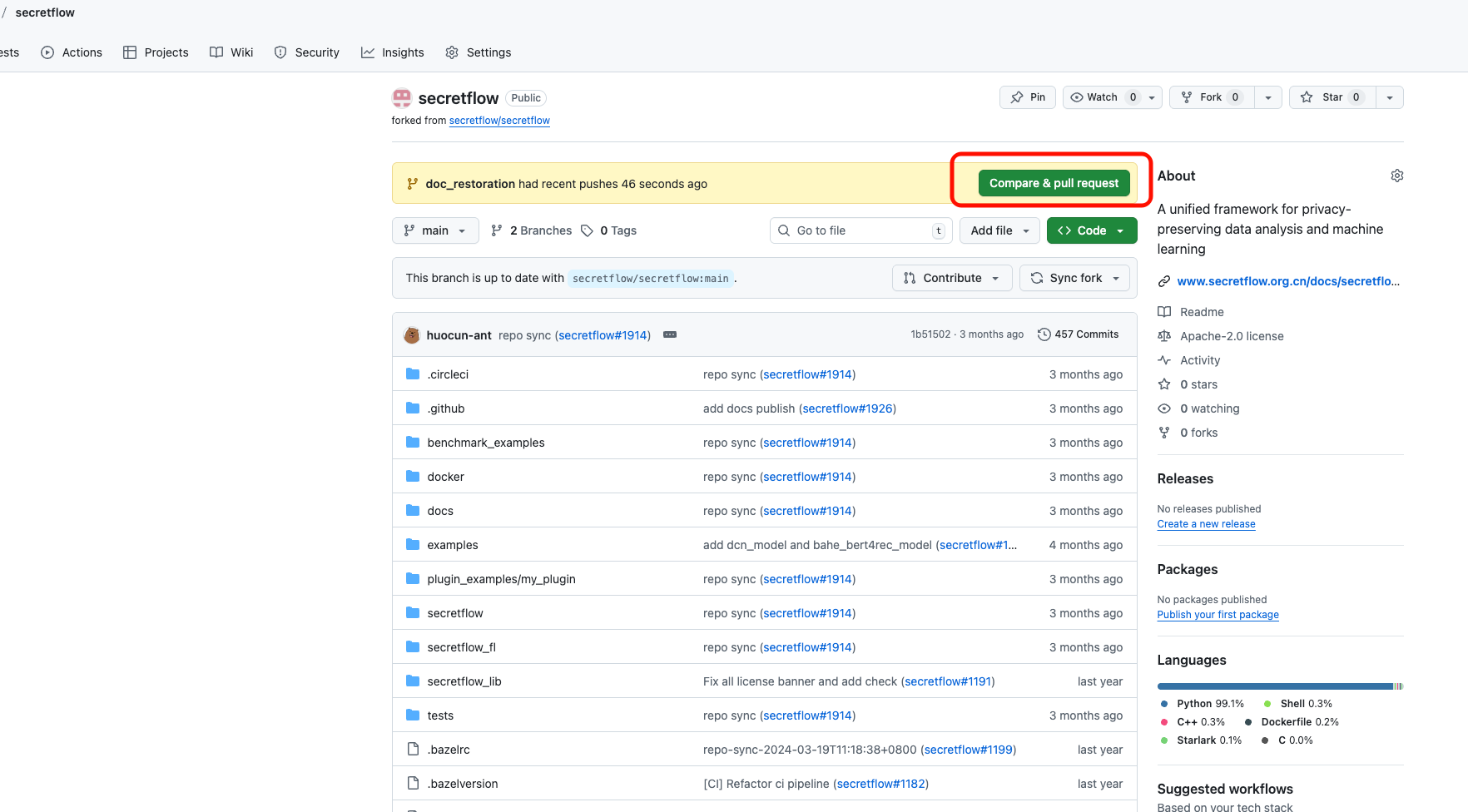Click Compare & pull request button
Screen dimensions: 1468x812
point(1054,183)
